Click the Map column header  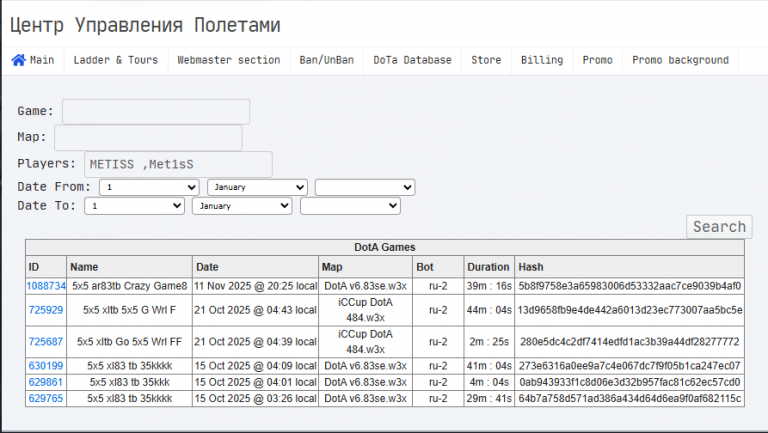coord(365,267)
